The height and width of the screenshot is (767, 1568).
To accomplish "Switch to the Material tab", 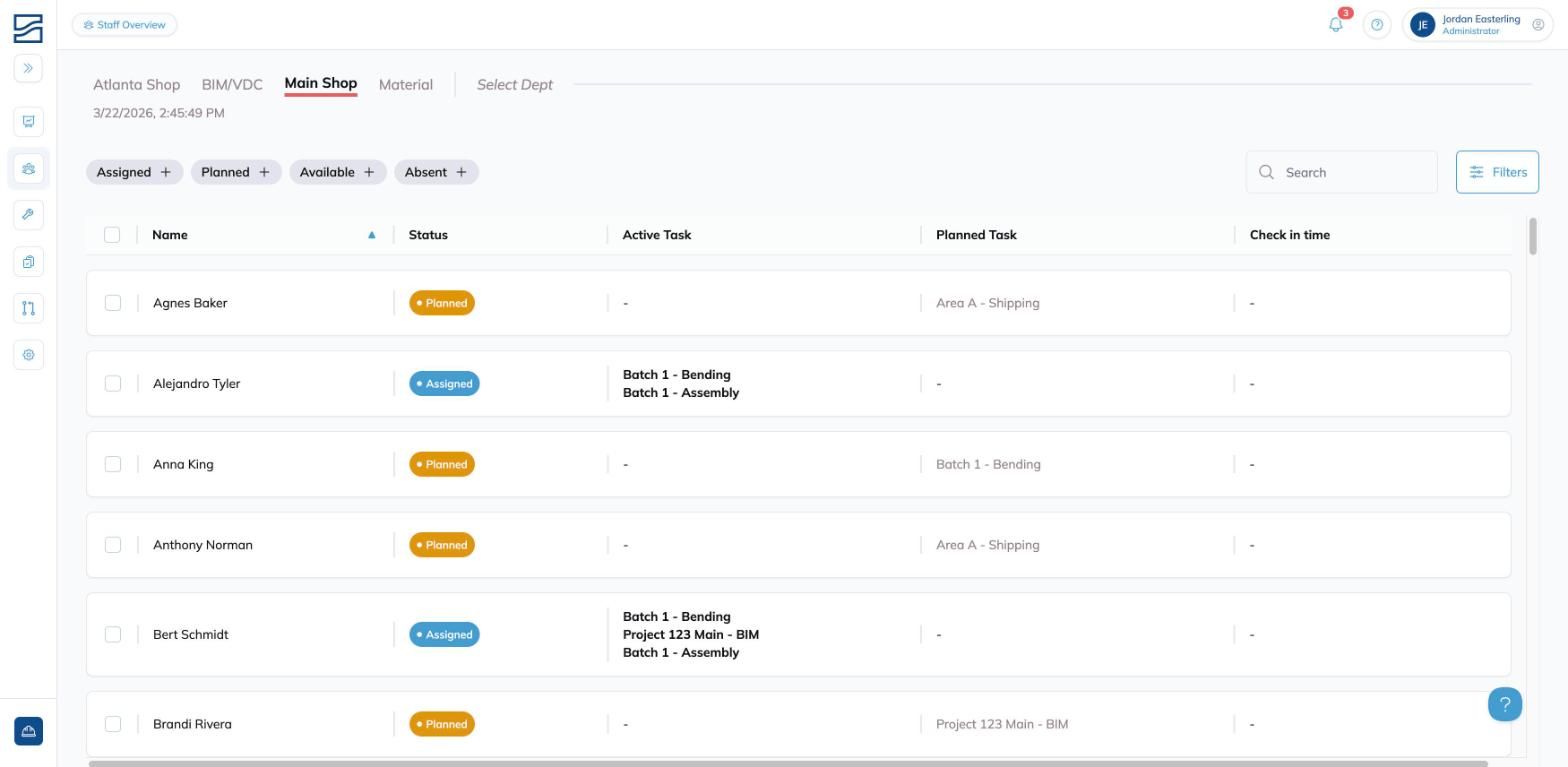I will pyautogui.click(x=406, y=85).
